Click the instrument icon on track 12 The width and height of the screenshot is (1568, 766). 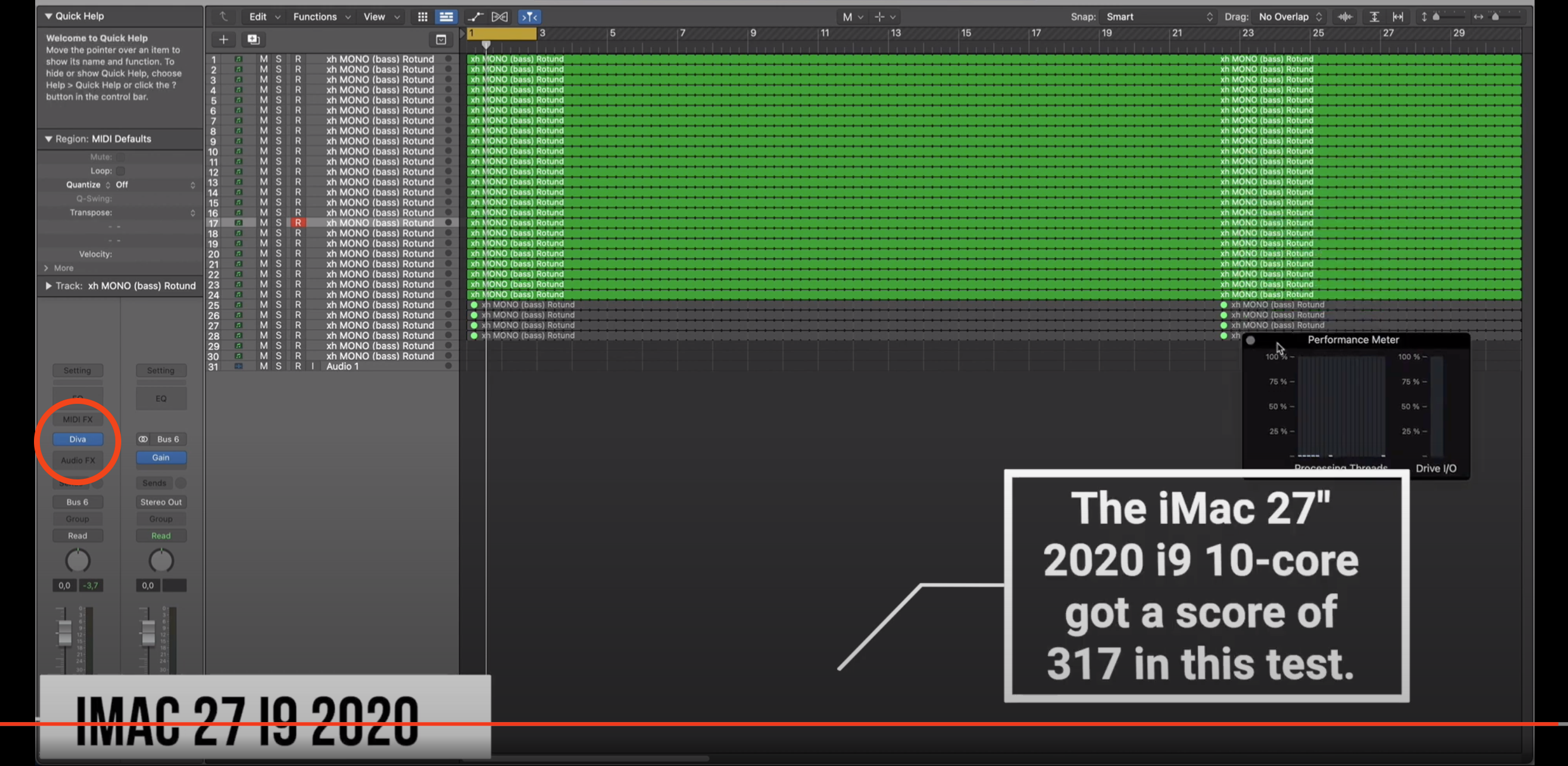pos(238,172)
